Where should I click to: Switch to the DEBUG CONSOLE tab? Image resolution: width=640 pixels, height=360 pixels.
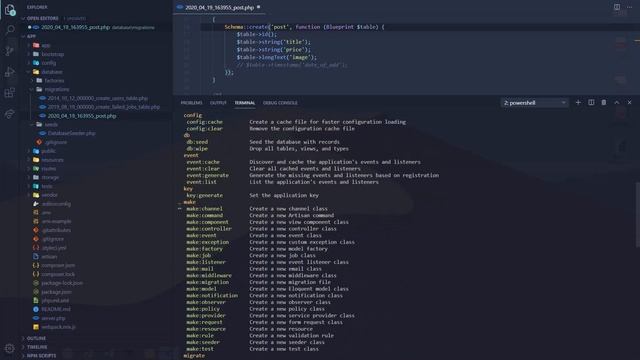click(280, 103)
